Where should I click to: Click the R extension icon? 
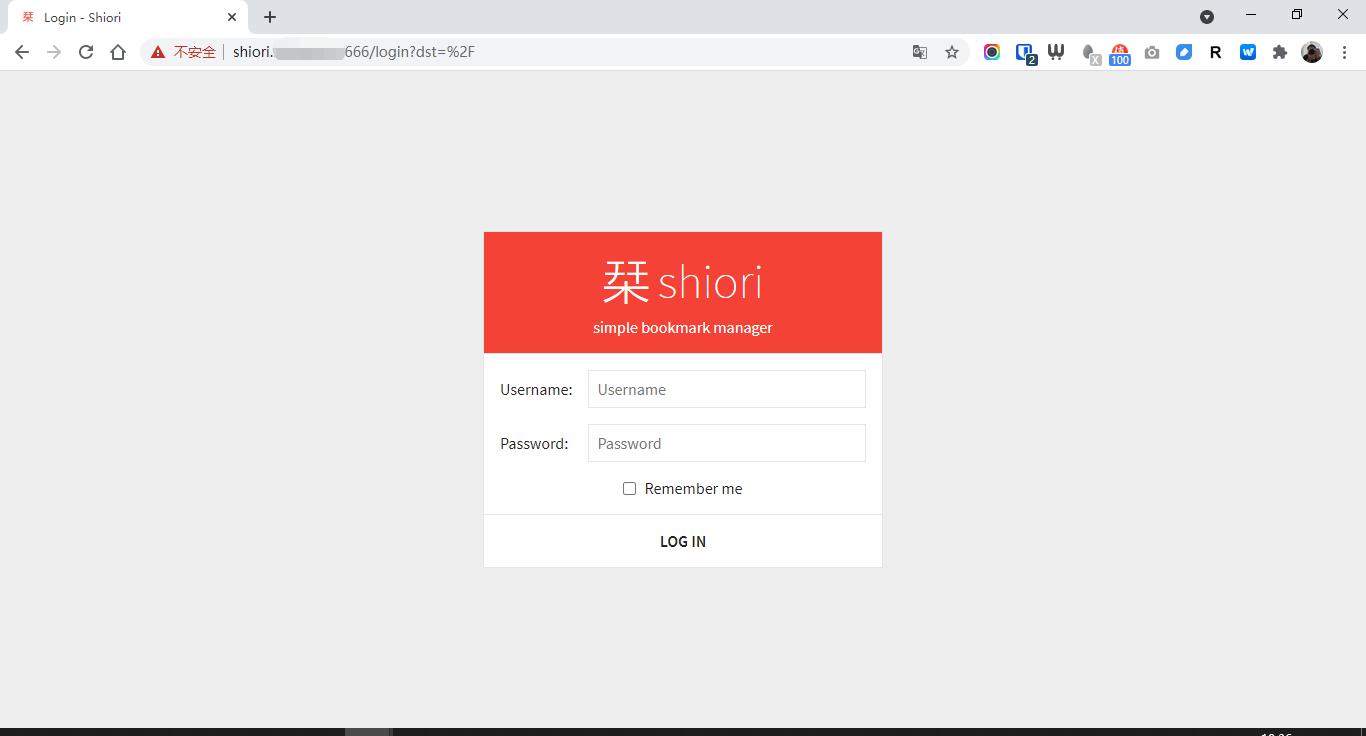click(1215, 51)
